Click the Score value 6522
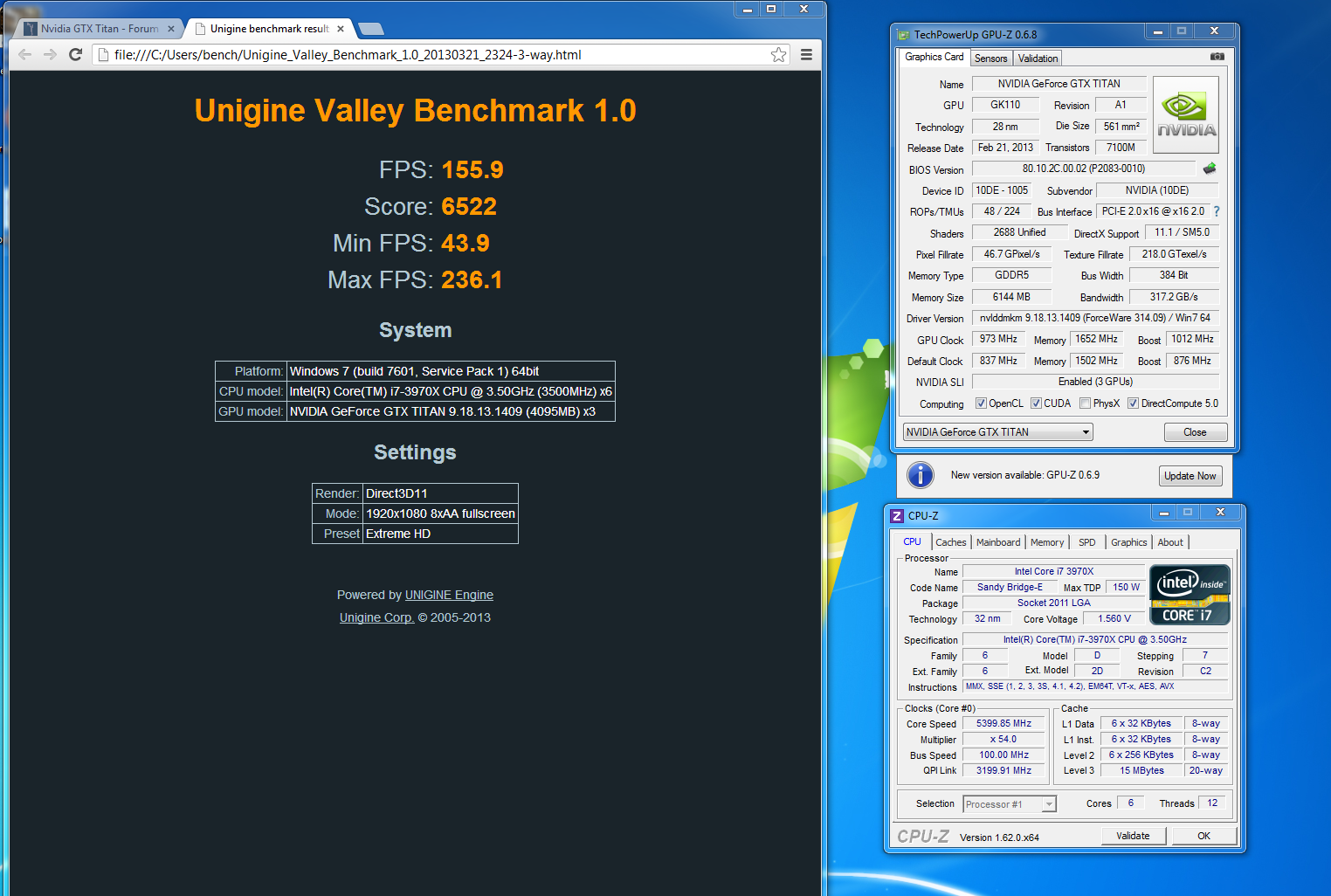The width and height of the screenshot is (1331, 896). (x=469, y=206)
